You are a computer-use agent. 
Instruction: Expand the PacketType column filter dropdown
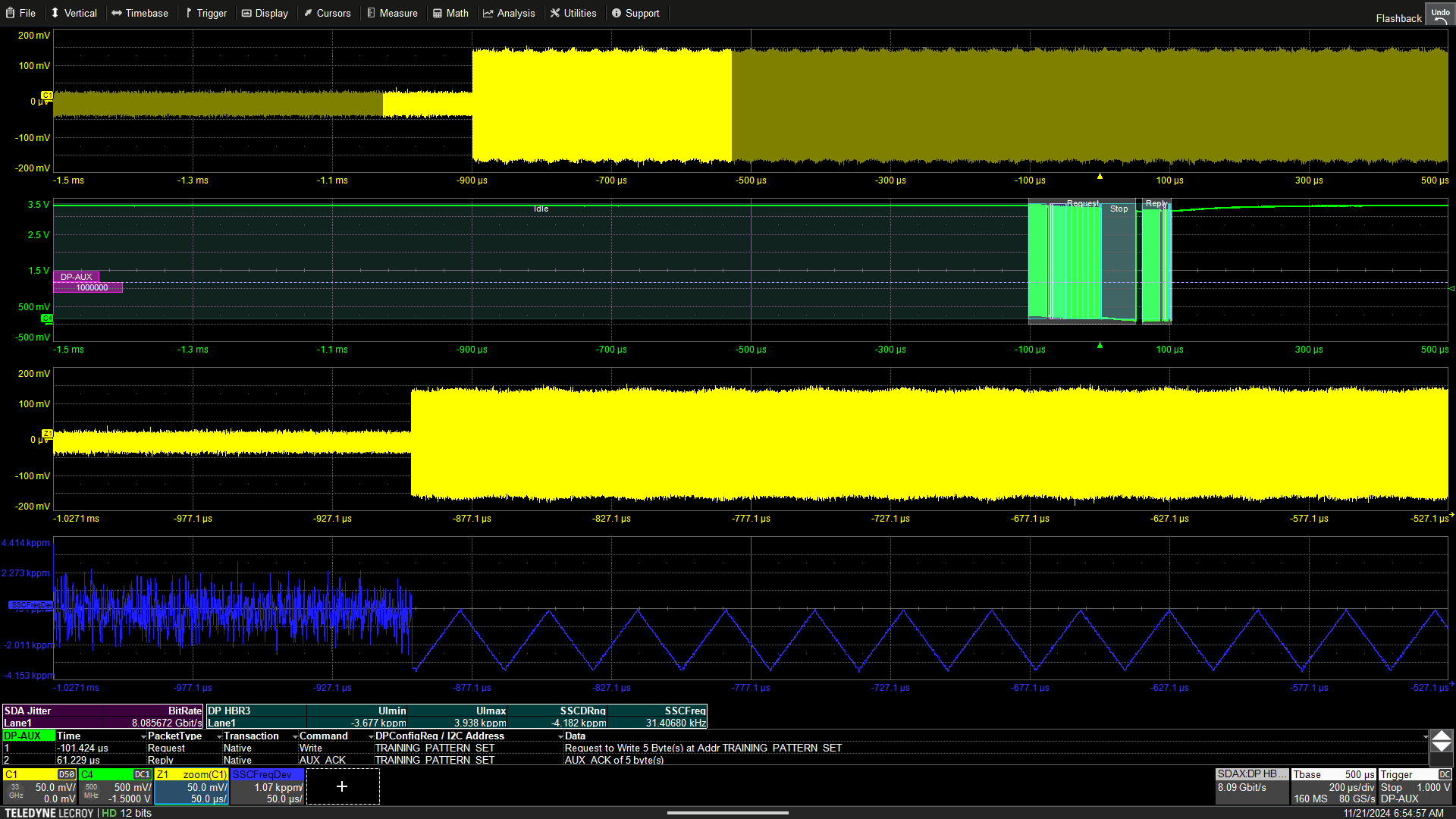pyautogui.click(x=219, y=736)
